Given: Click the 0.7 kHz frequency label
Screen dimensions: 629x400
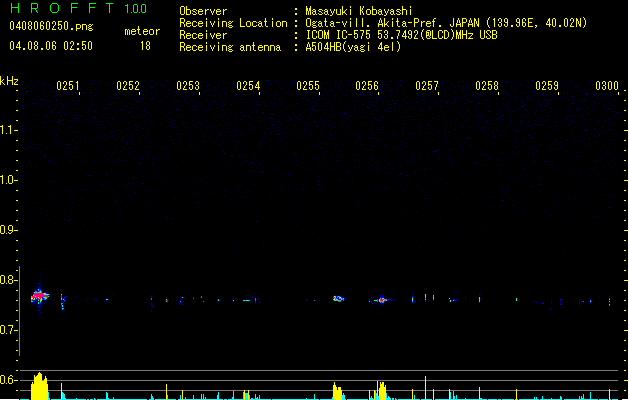Looking at the screenshot, I should (7, 330).
